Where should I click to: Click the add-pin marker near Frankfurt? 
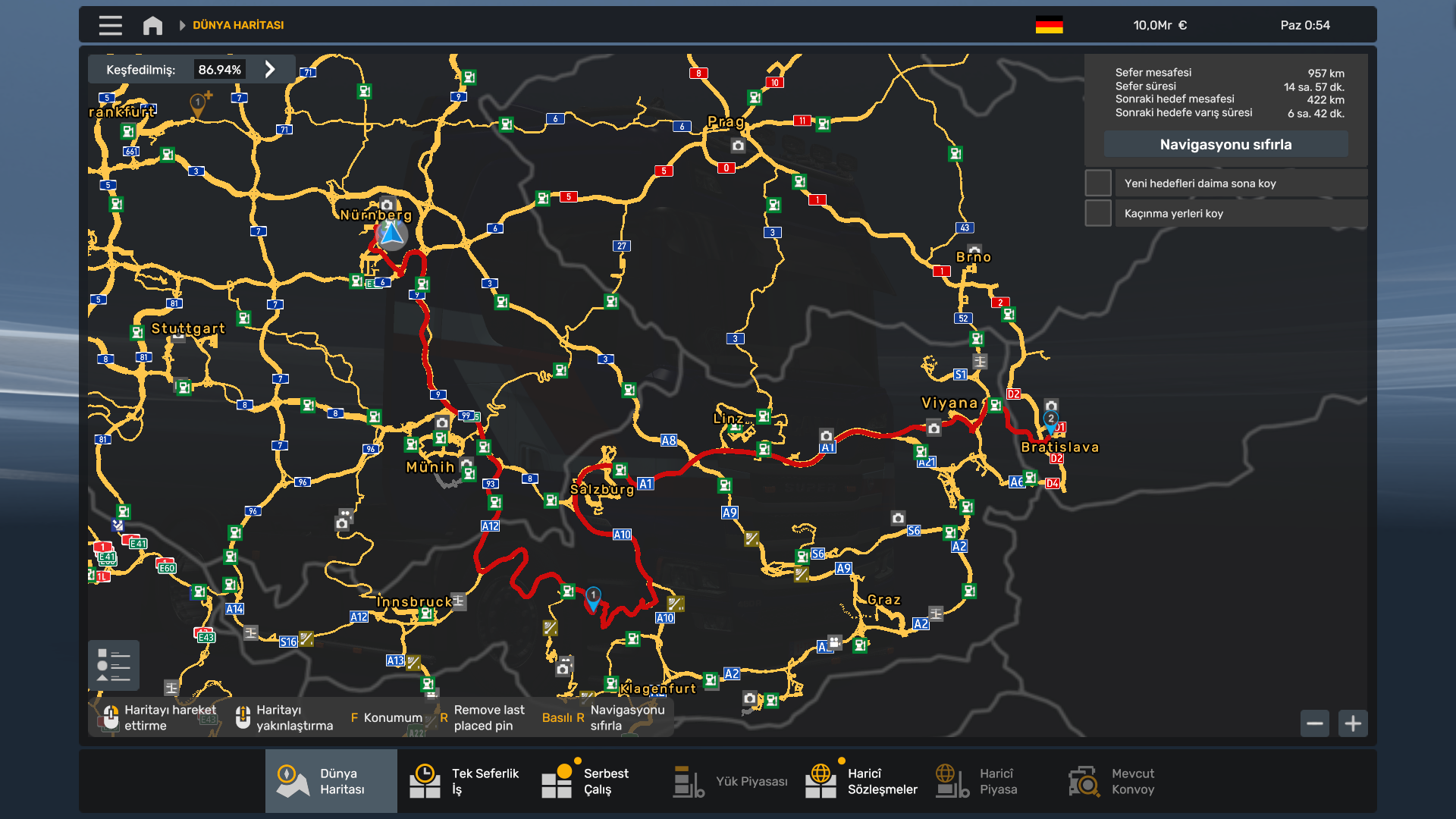[x=199, y=105]
